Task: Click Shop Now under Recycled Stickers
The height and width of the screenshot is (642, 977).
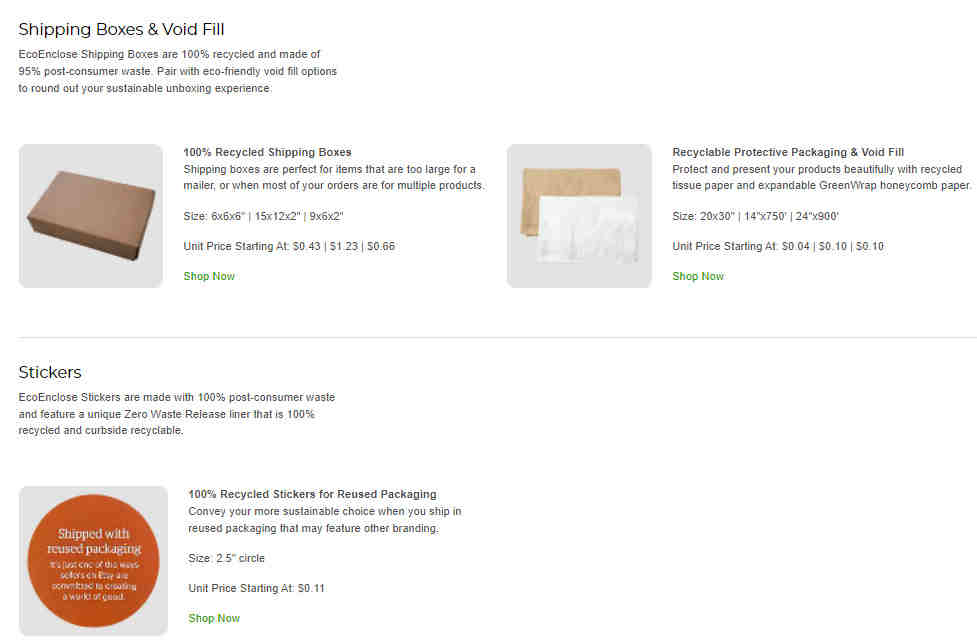Action: (214, 618)
